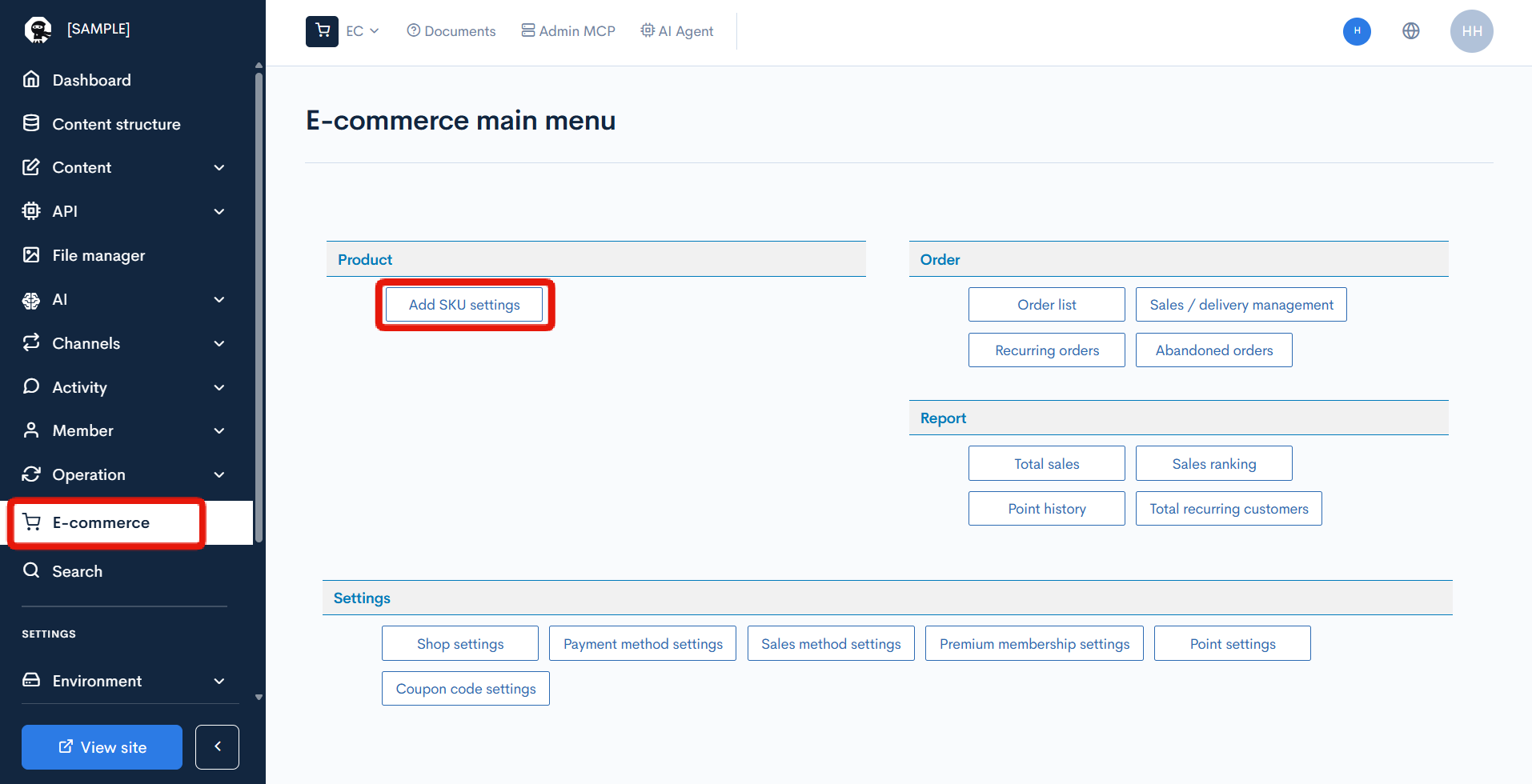Open Coupon code settings
Screen dimensions: 1532x784
coord(465,689)
